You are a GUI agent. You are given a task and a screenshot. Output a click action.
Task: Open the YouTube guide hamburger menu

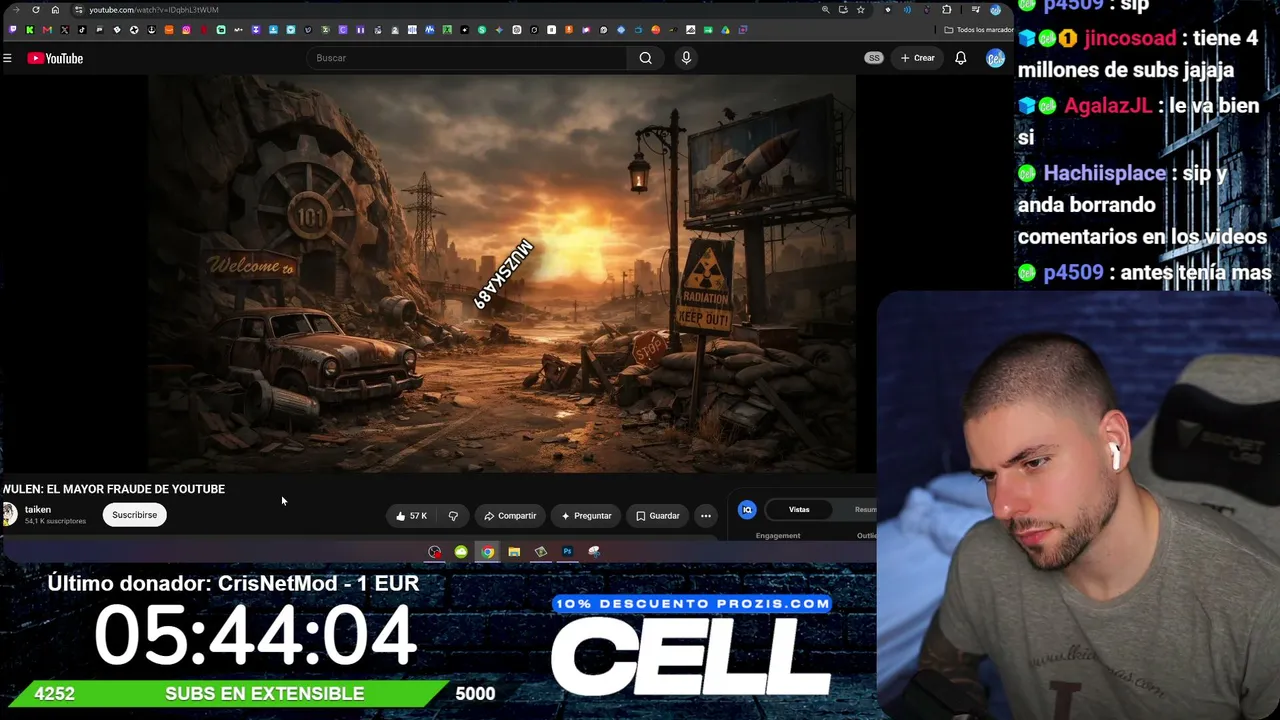click(x=7, y=58)
